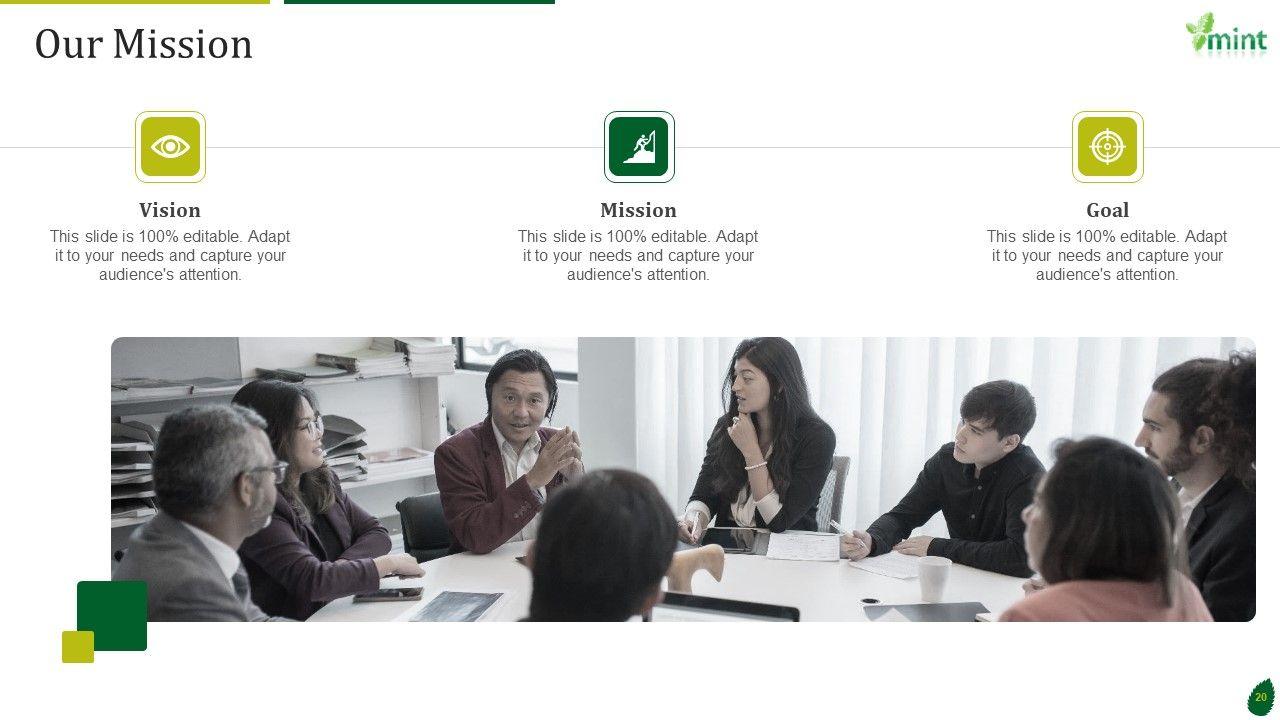
Task: Click the dark green accent bar at top
Action: tap(419, 2)
